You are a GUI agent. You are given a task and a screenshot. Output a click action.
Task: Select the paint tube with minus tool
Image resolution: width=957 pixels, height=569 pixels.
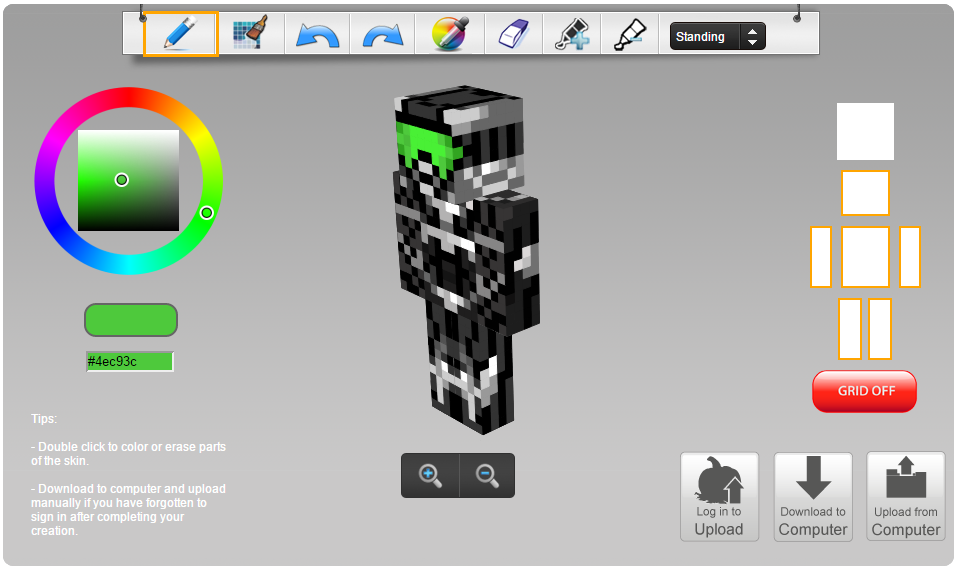click(630, 35)
